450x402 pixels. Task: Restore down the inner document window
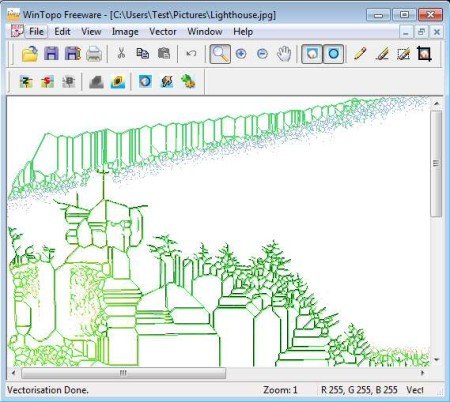point(421,32)
